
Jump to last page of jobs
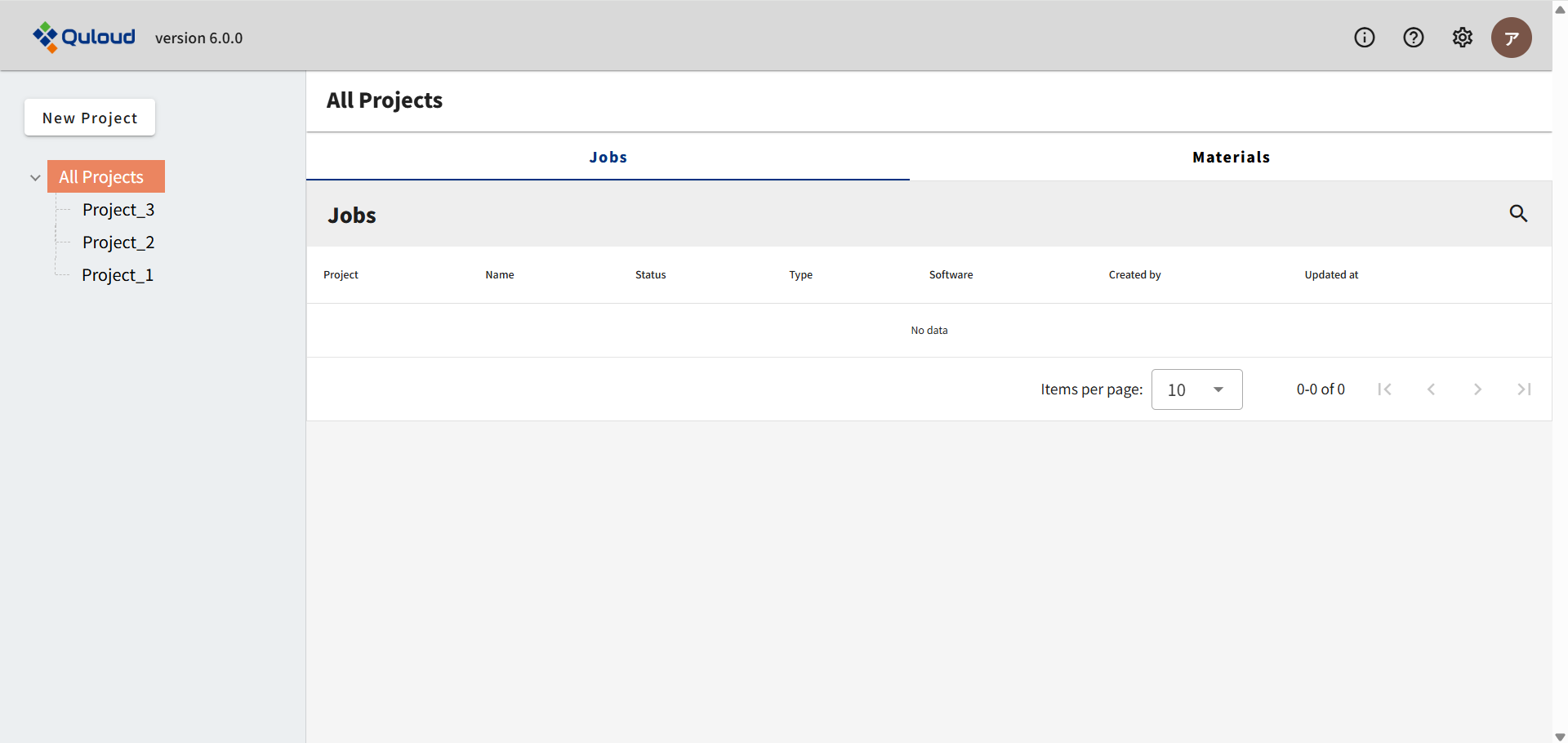[x=1524, y=389]
